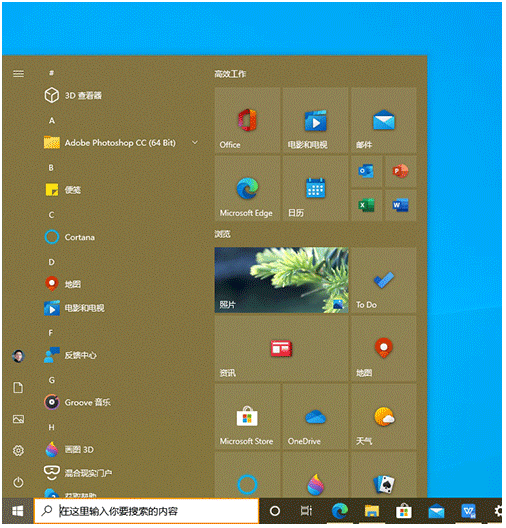The image size is (506, 528).
Task: Open the power options button
Action: point(19,483)
